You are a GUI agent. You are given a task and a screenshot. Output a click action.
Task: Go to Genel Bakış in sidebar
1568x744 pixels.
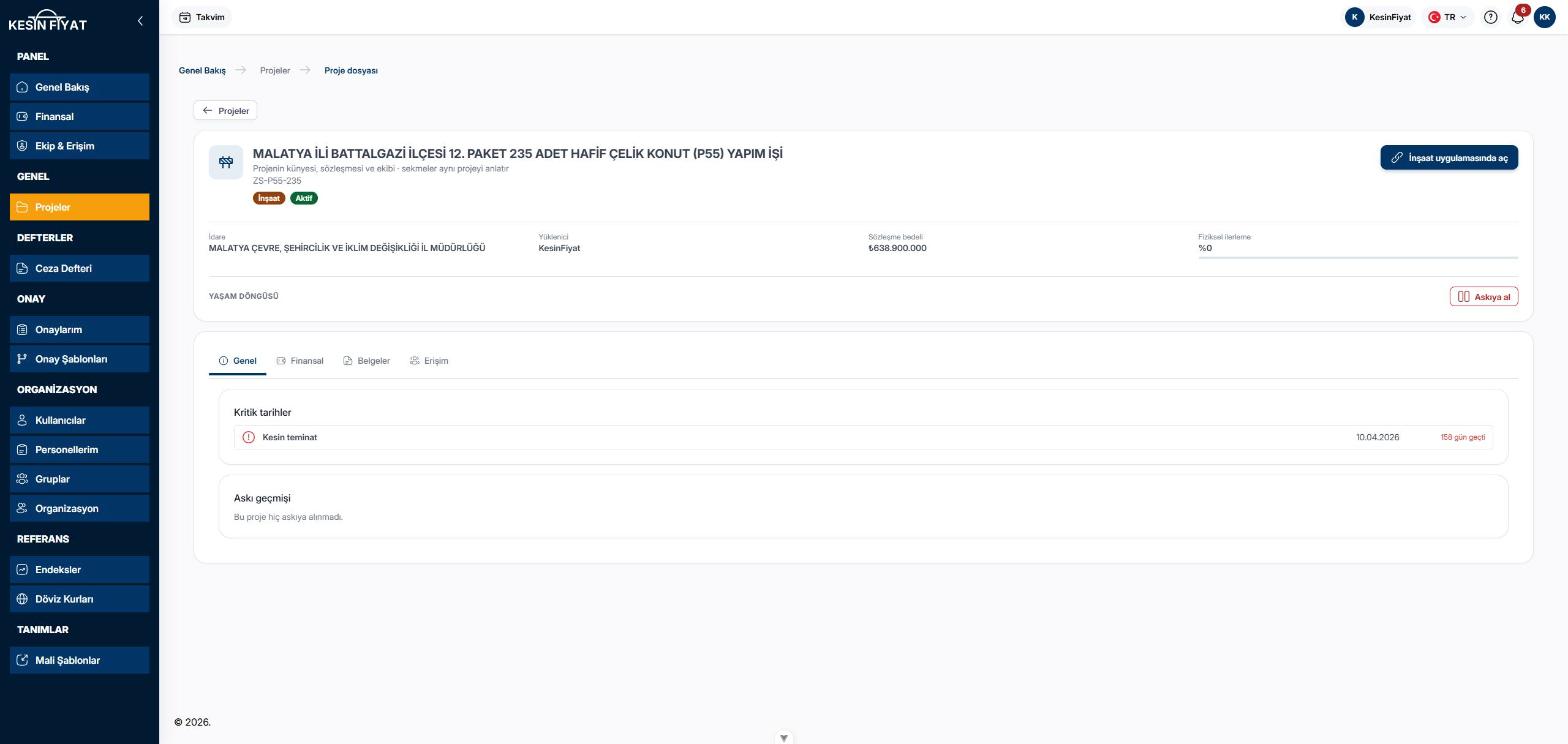80,87
